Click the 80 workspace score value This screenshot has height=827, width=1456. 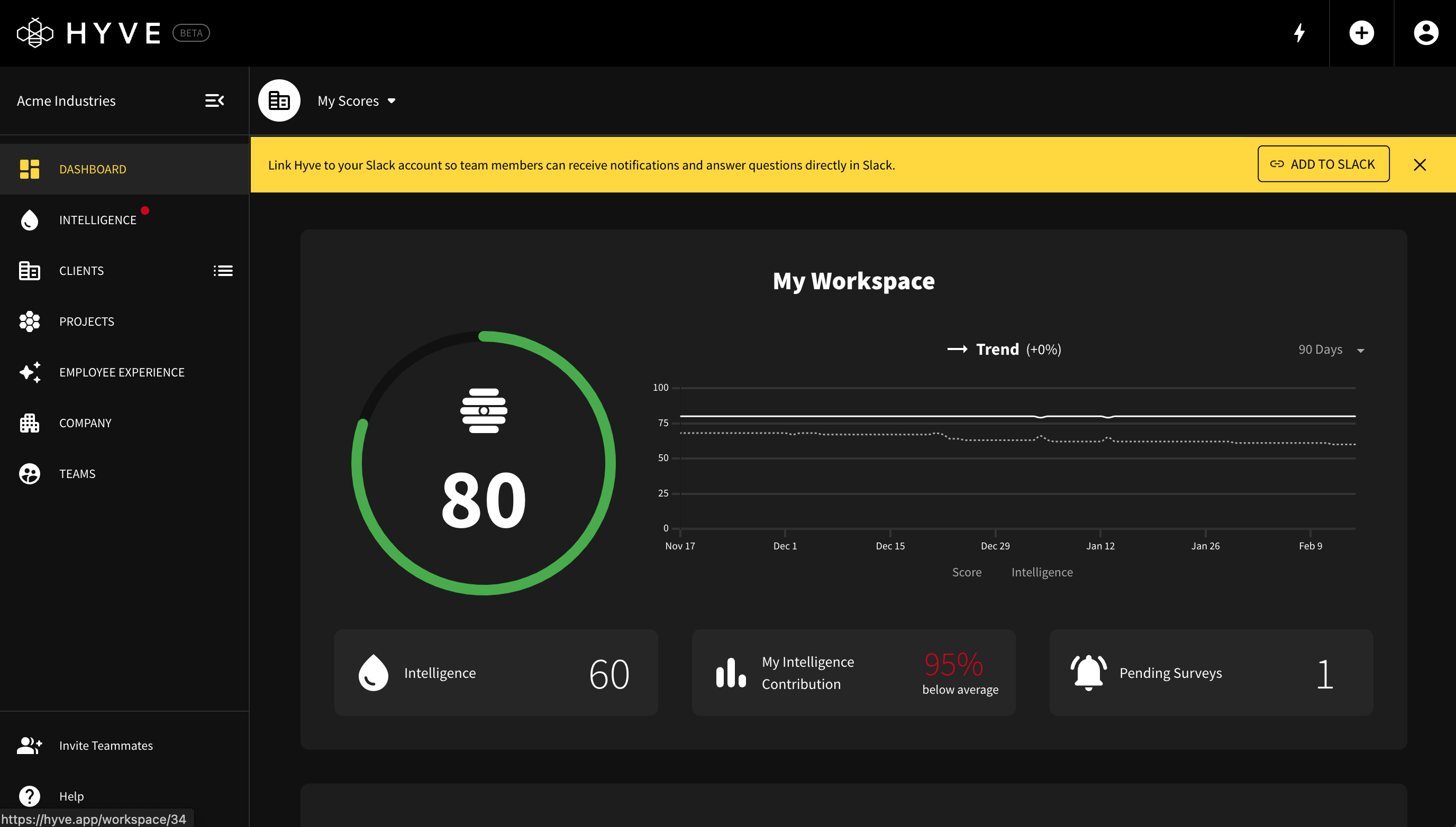click(x=484, y=500)
